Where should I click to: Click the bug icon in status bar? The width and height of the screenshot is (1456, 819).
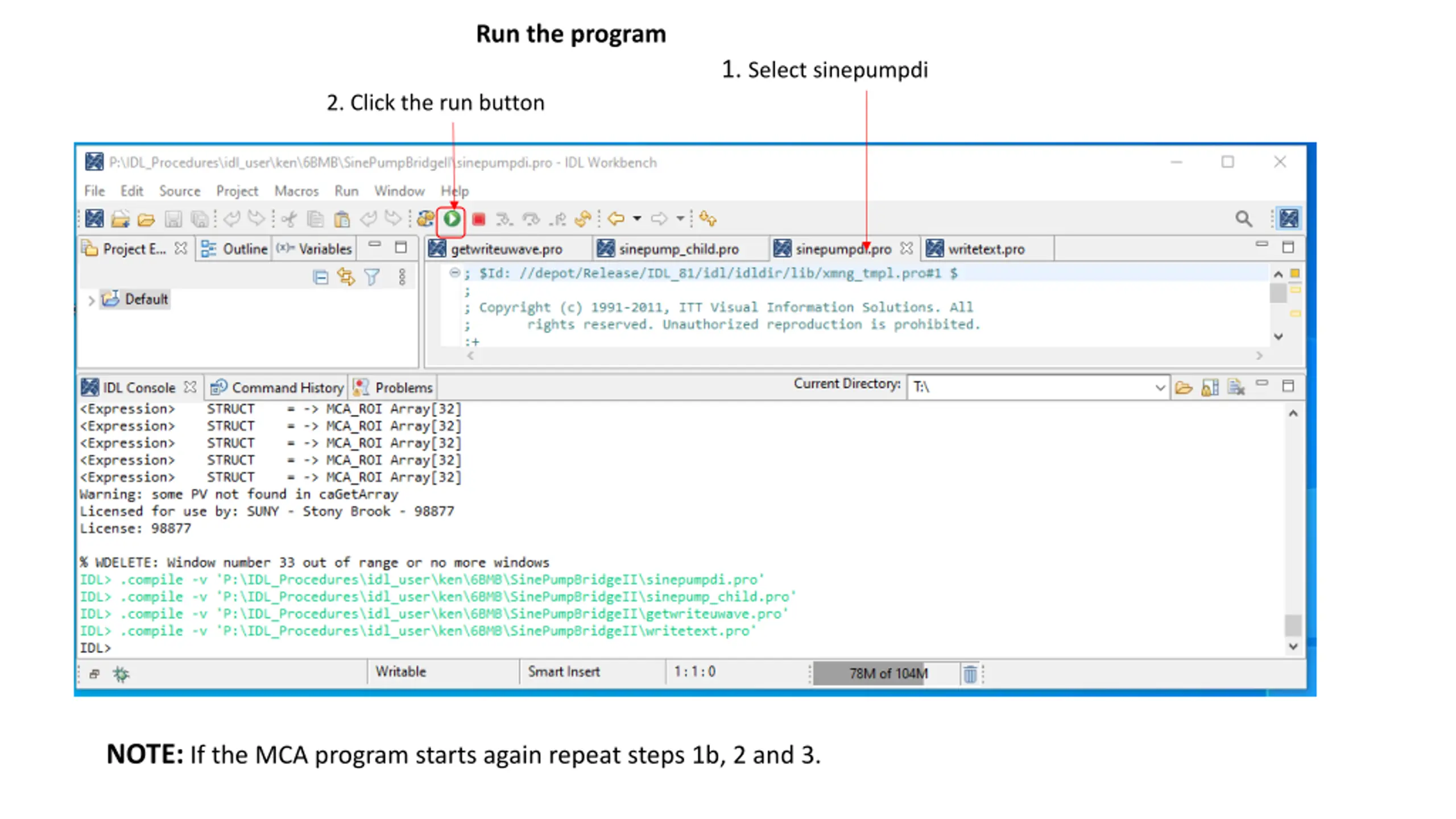tap(121, 675)
